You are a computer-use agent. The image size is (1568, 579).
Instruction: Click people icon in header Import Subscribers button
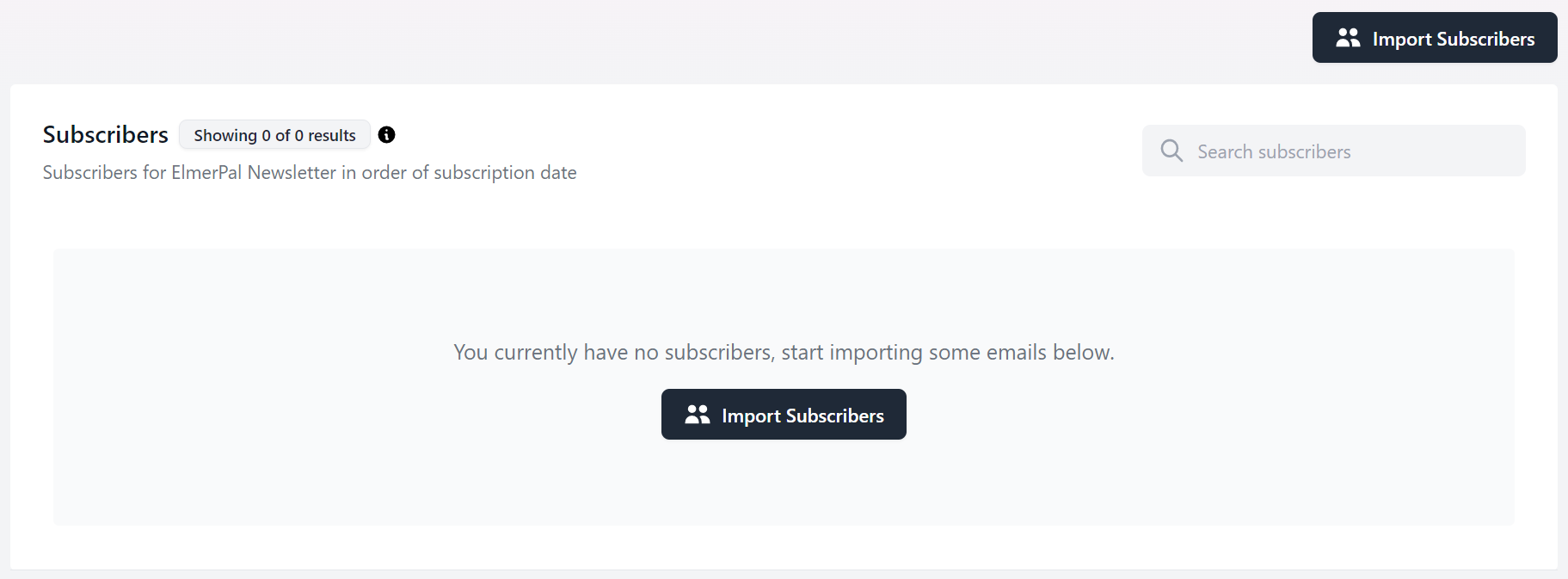1348,38
